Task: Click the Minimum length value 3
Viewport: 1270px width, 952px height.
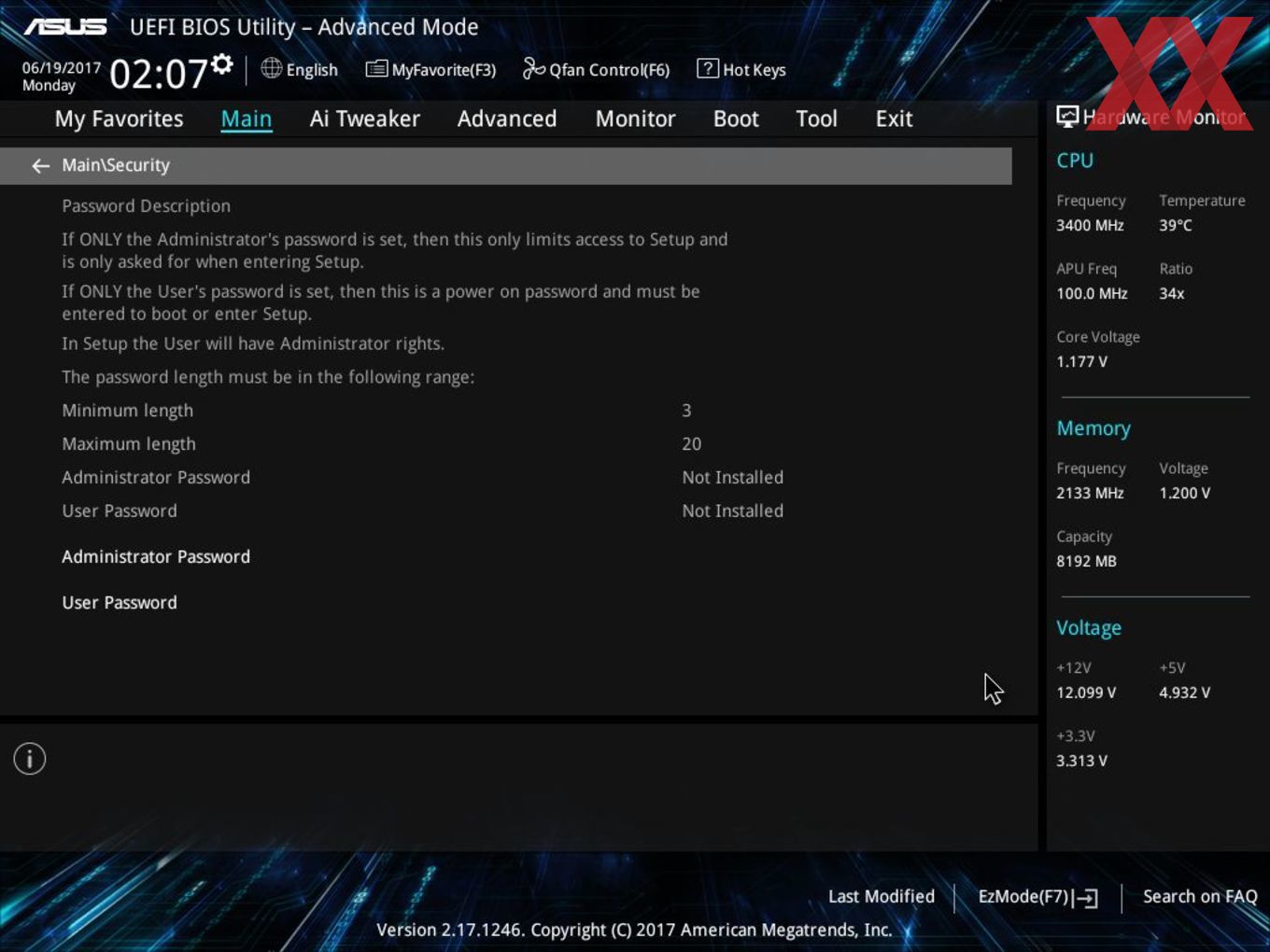Action: pyautogui.click(x=686, y=410)
